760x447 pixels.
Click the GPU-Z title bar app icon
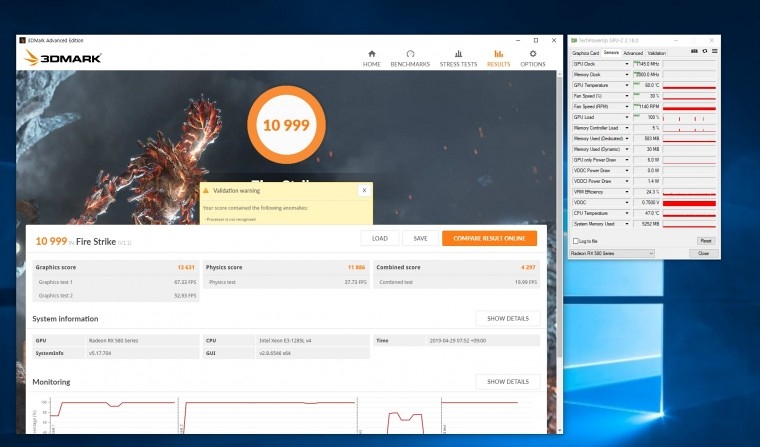click(574, 40)
